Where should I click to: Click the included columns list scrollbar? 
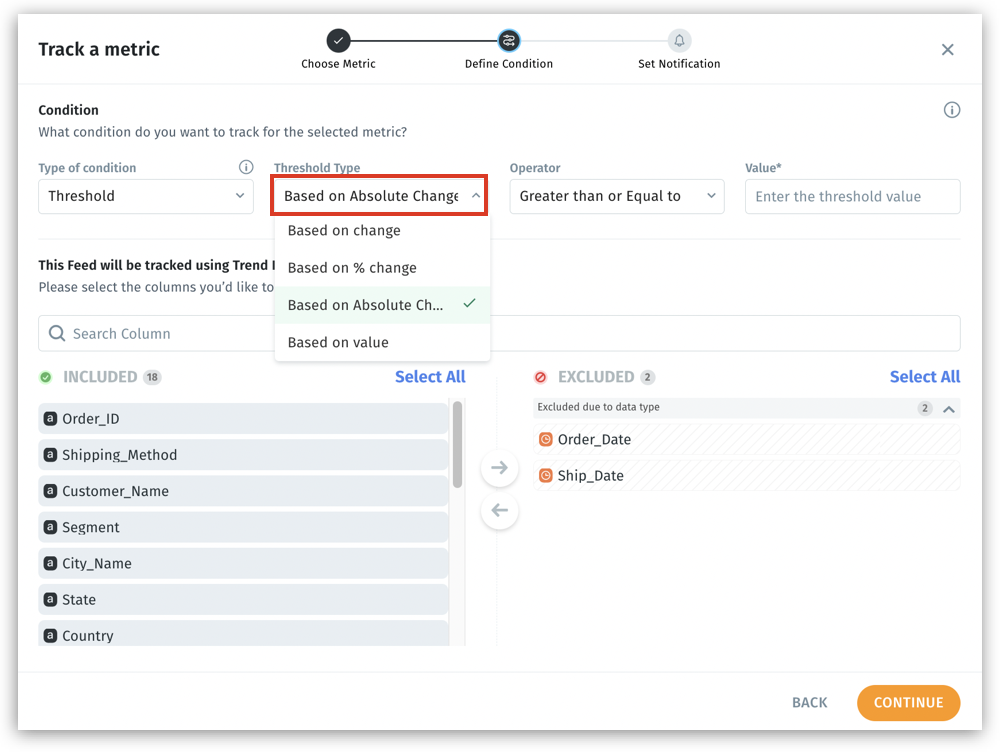457,445
